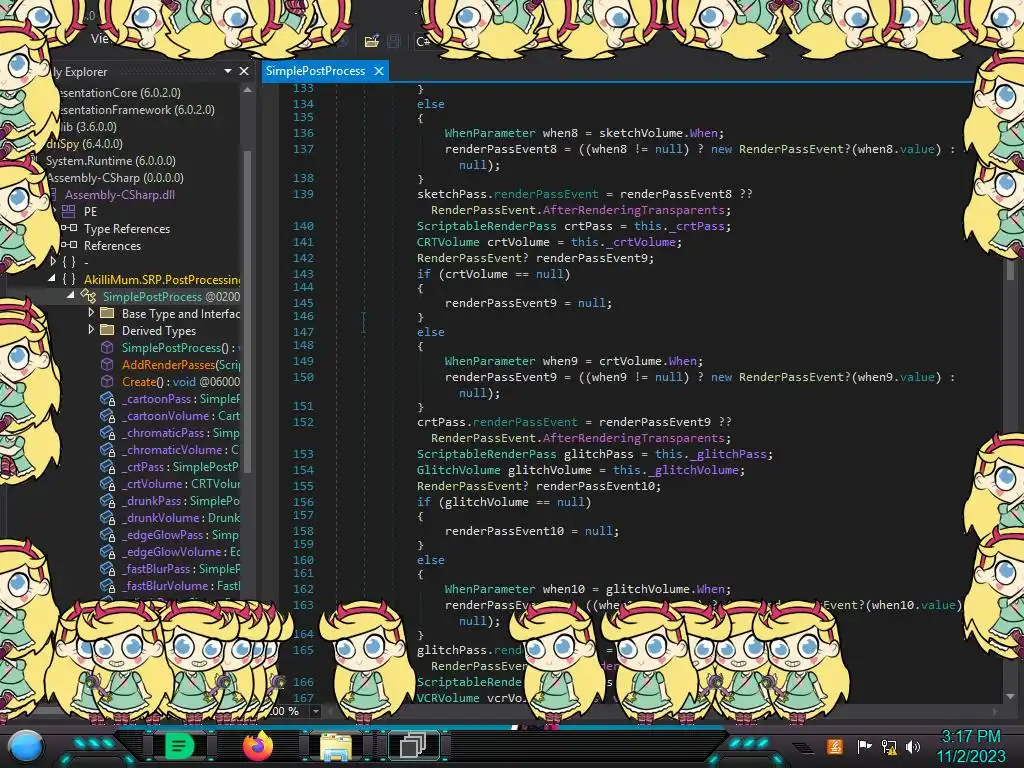Screen dimensions: 1024x768
Task: Collapse the SimplePostProcess class node
Action: pyautogui.click(x=71, y=296)
